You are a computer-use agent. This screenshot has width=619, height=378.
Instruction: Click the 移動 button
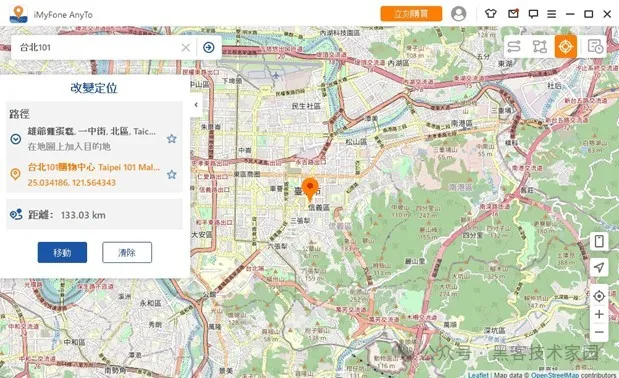[x=62, y=252]
